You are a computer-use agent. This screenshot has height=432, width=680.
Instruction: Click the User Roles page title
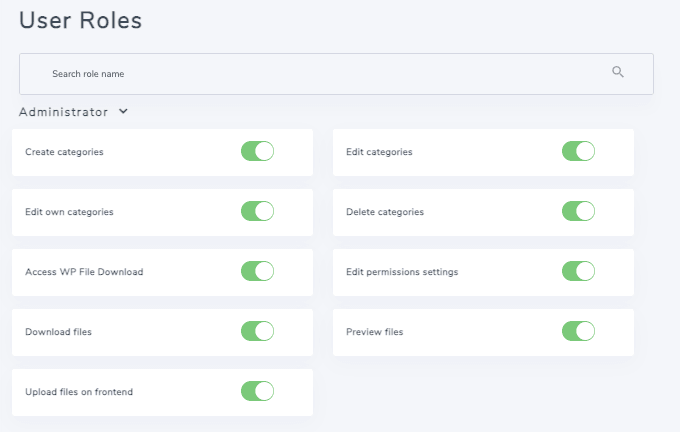coord(81,20)
